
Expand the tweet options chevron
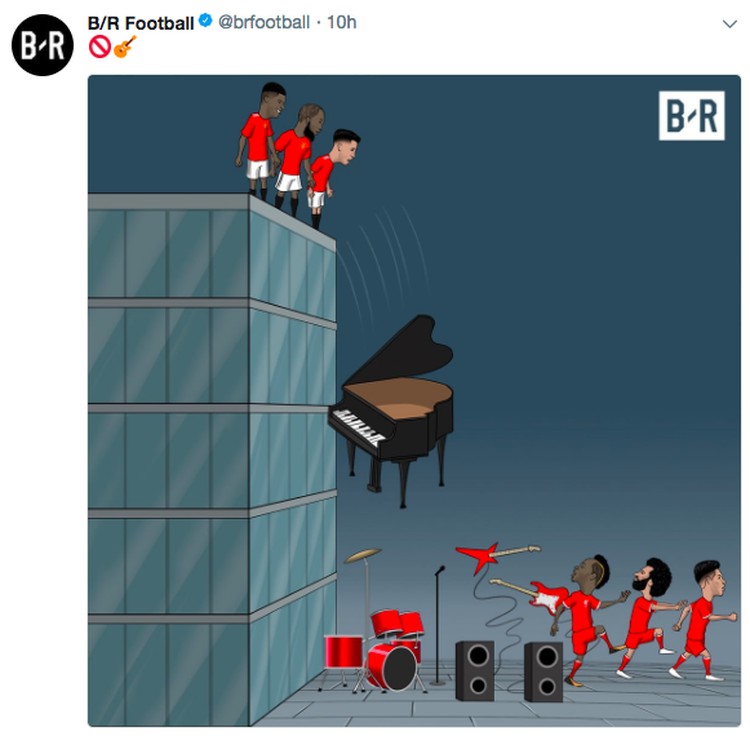click(729, 24)
